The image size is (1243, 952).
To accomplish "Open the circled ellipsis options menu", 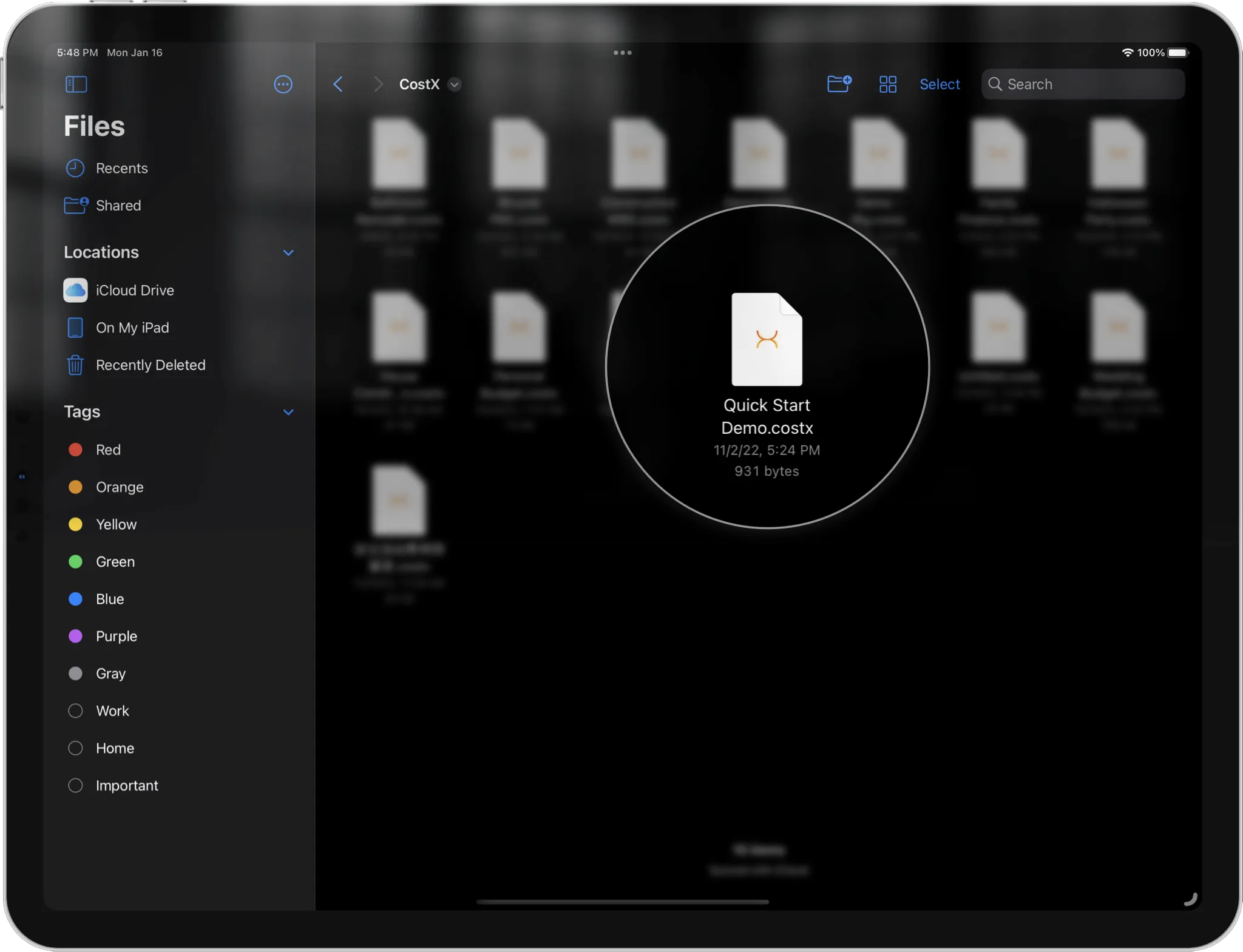I will pyautogui.click(x=283, y=84).
